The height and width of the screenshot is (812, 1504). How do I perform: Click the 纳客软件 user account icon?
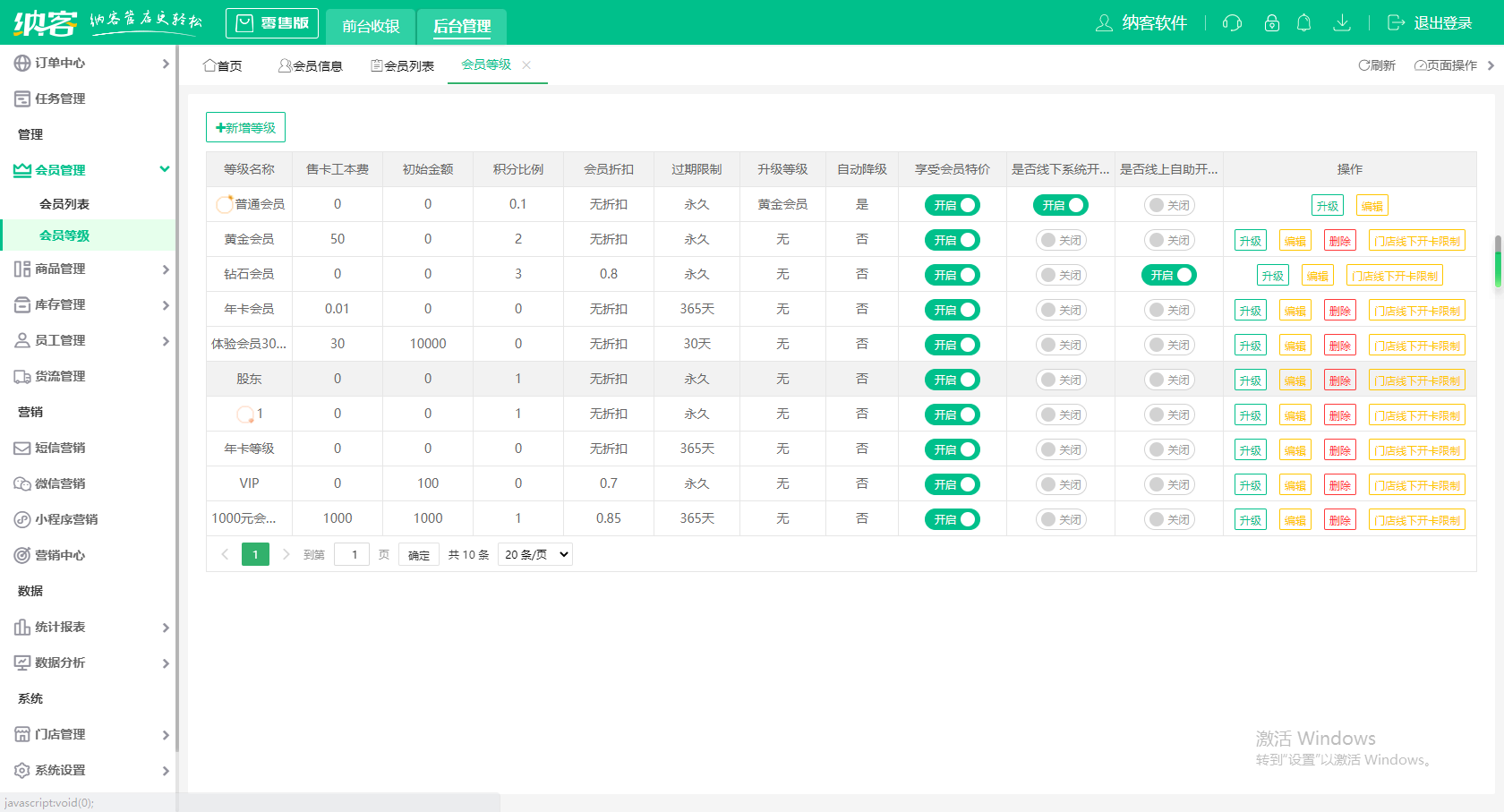1104,23
